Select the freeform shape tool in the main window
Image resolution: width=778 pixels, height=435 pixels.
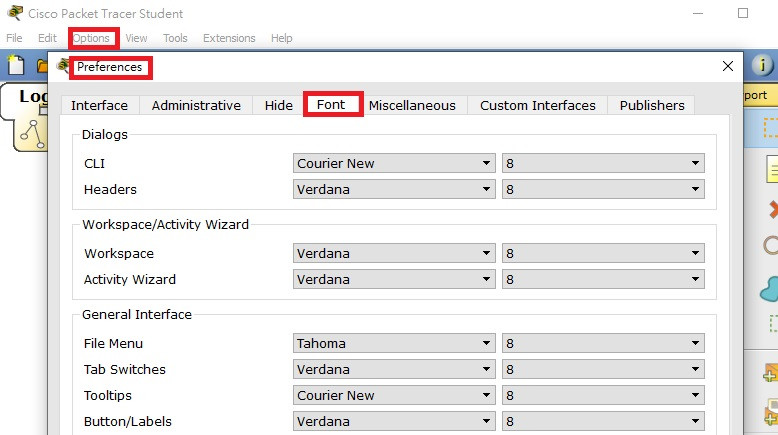click(x=770, y=289)
